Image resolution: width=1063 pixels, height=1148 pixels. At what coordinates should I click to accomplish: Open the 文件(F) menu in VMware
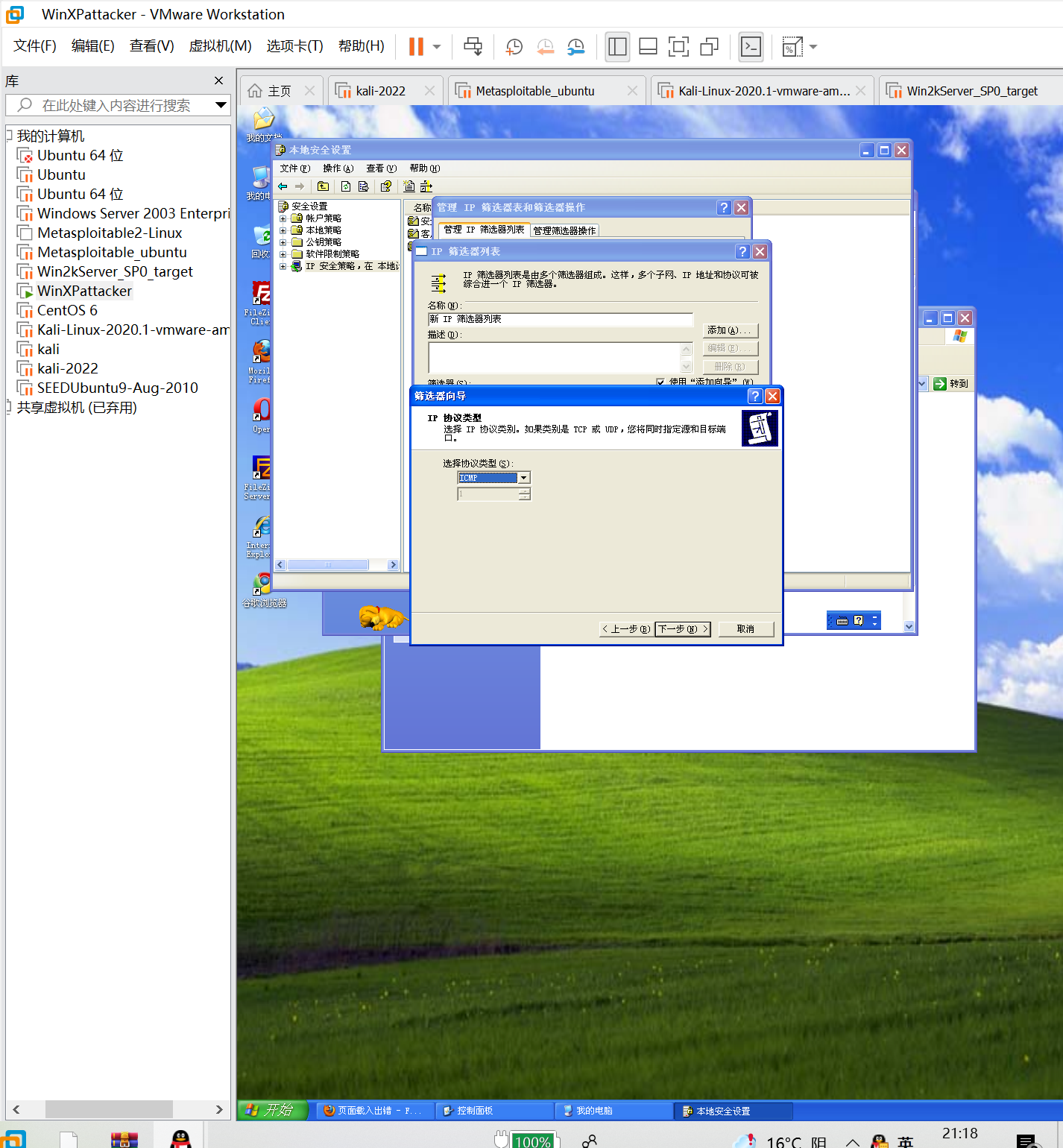34,45
